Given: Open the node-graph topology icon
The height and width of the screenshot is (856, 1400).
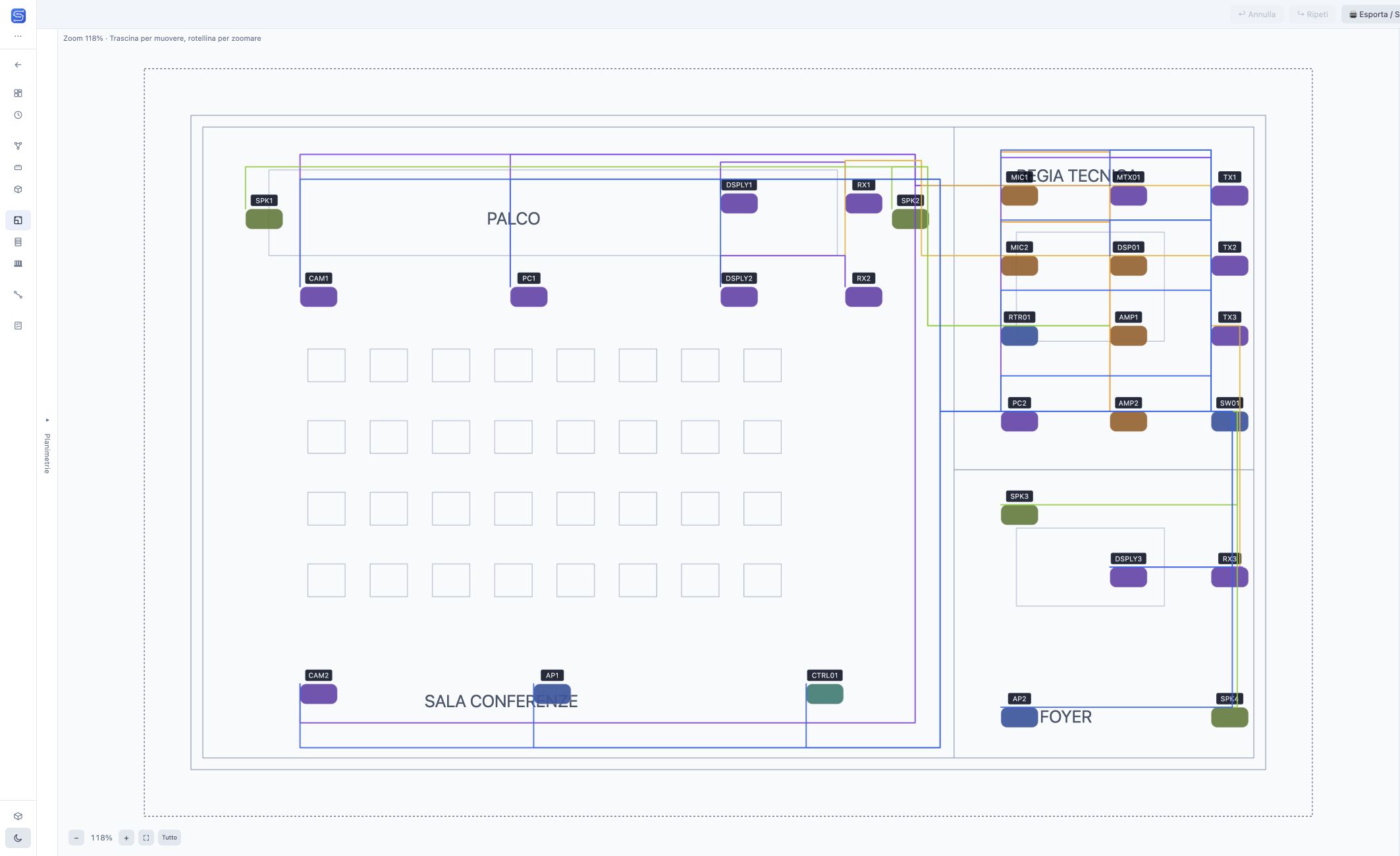Looking at the screenshot, I should [x=18, y=146].
